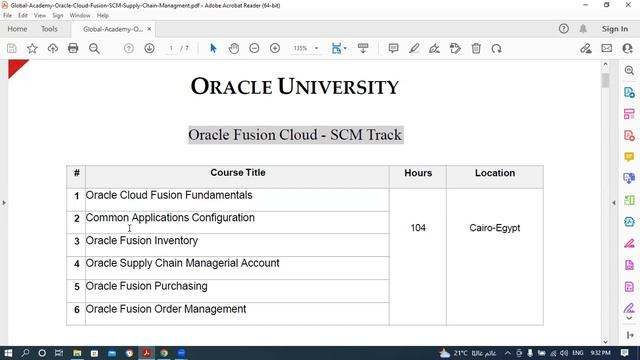
Task: Click the fill and sign pen icon
Action: pos(586,49)
